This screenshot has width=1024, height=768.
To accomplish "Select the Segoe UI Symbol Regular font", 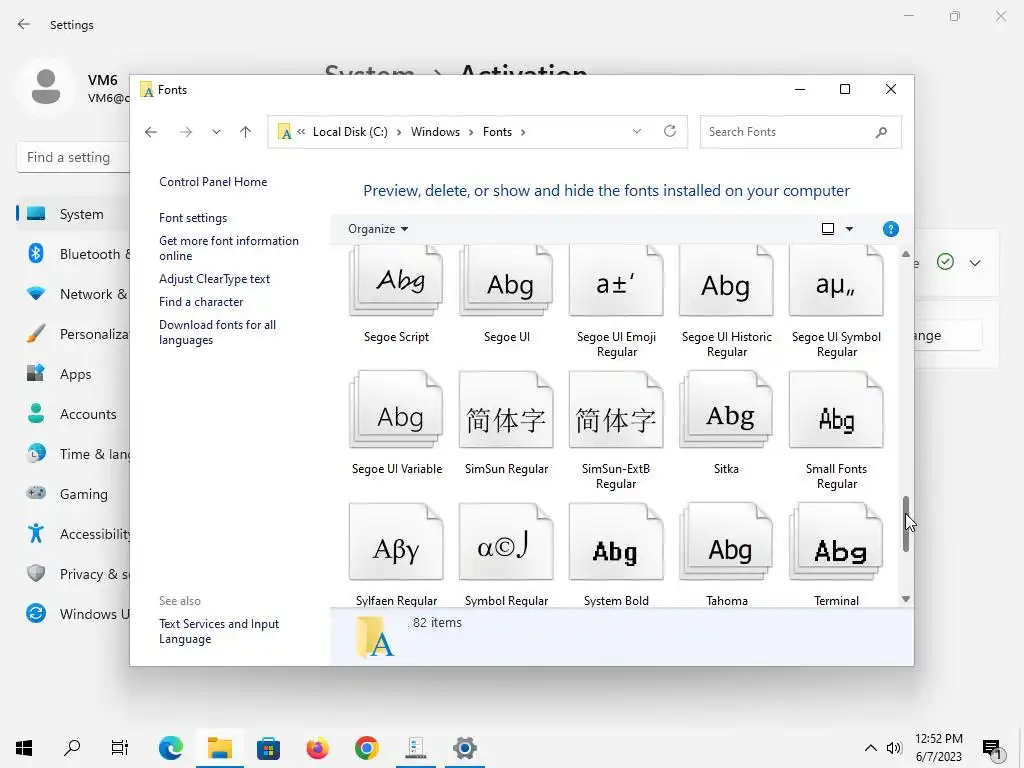I will [836, 281].
